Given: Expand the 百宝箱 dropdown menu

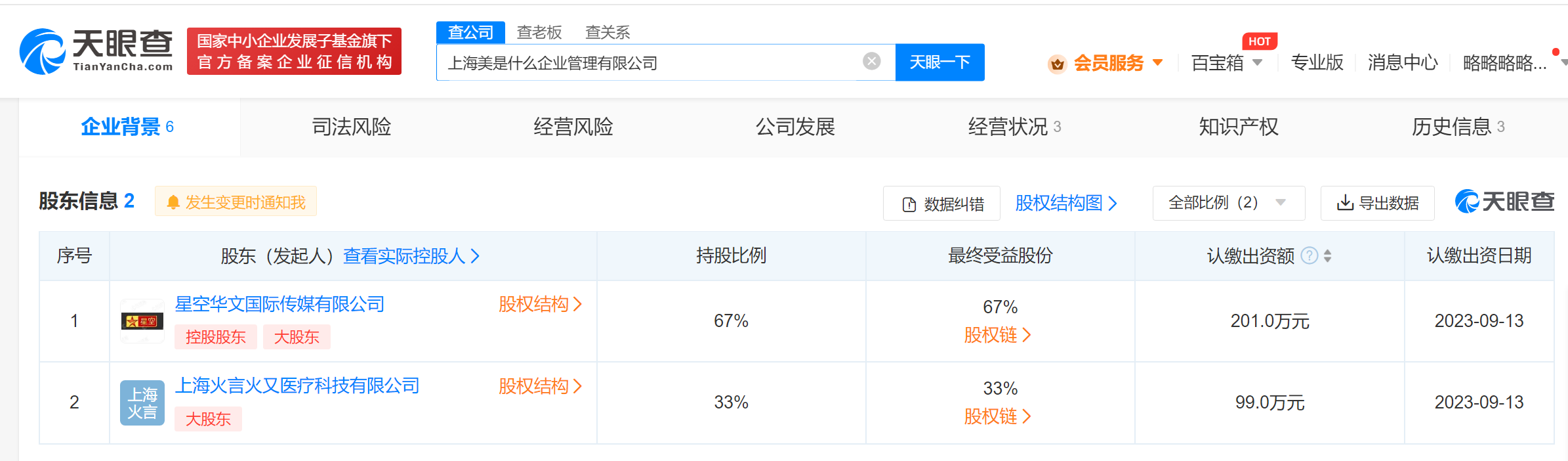Looking at the screenshot, I should tap(1257, 63).
